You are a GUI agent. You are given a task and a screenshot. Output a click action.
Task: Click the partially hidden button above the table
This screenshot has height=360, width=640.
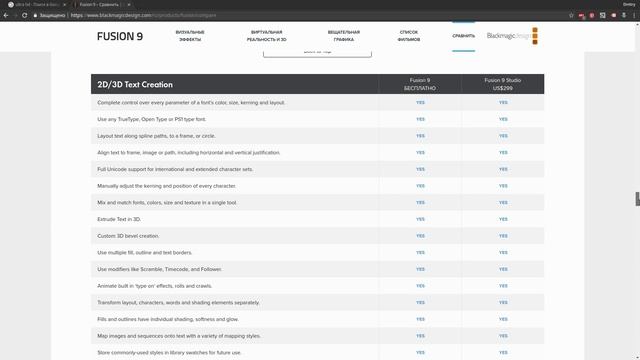(x=318, y=54)
